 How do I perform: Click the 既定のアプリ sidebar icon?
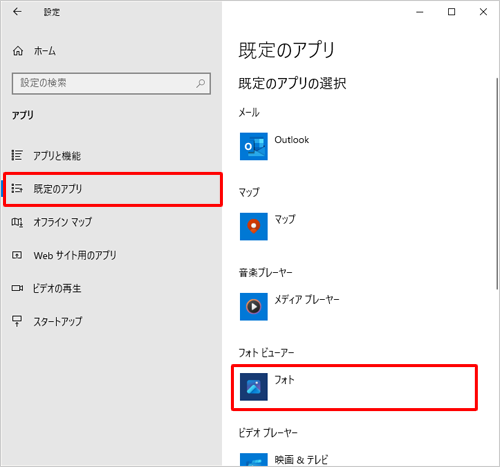coord(17,188)
